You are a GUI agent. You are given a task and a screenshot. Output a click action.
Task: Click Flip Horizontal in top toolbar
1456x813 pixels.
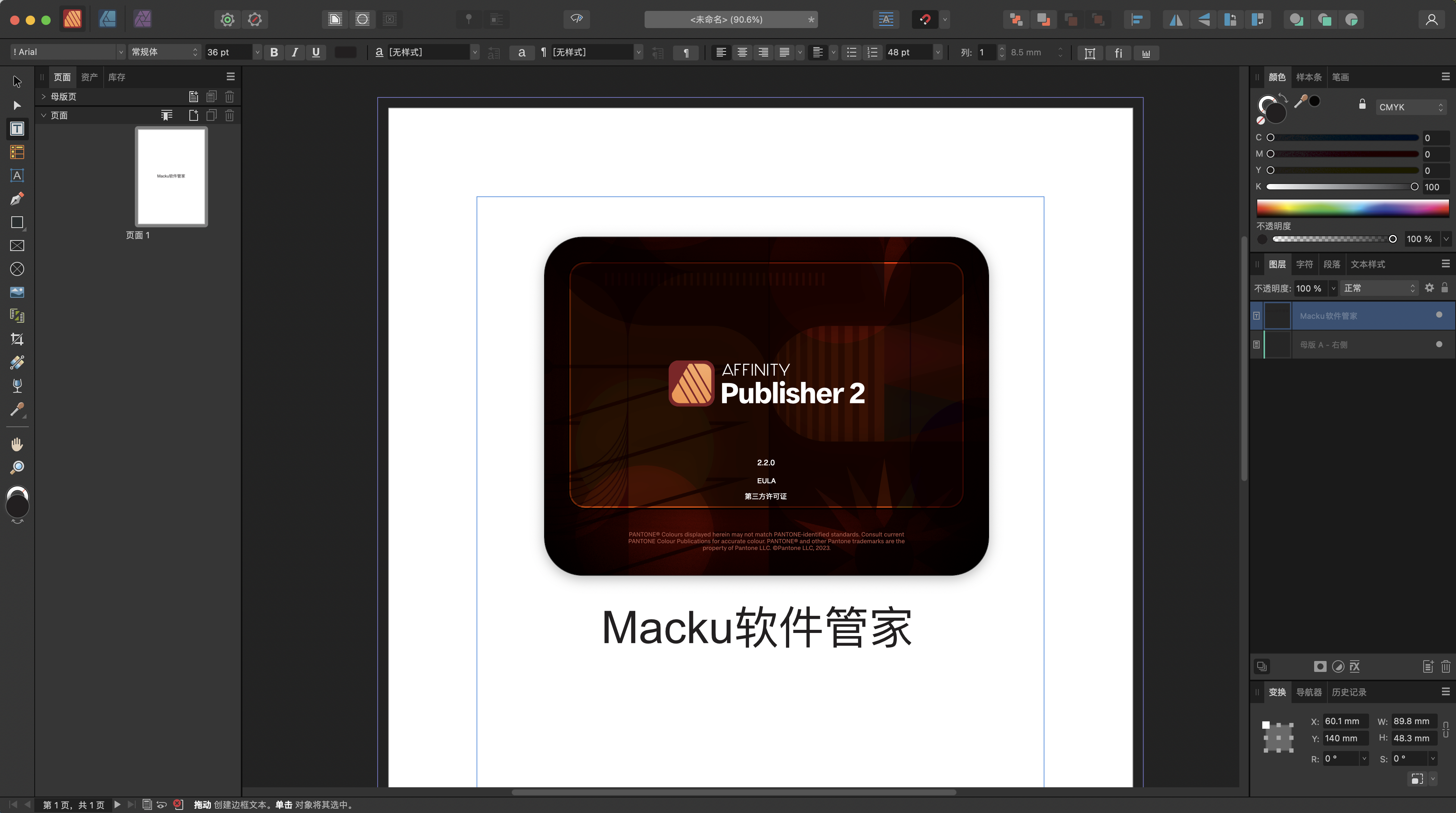click(x=1176, y=20)
